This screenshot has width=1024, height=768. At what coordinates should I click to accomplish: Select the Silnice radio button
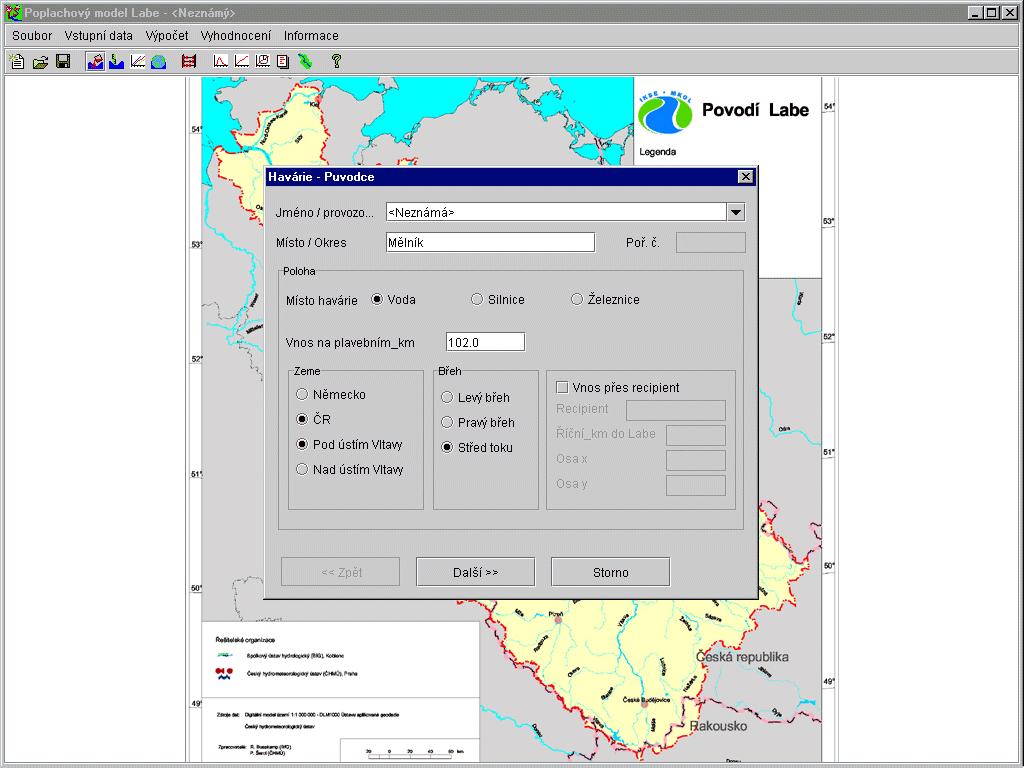click(x=477, y=299)
